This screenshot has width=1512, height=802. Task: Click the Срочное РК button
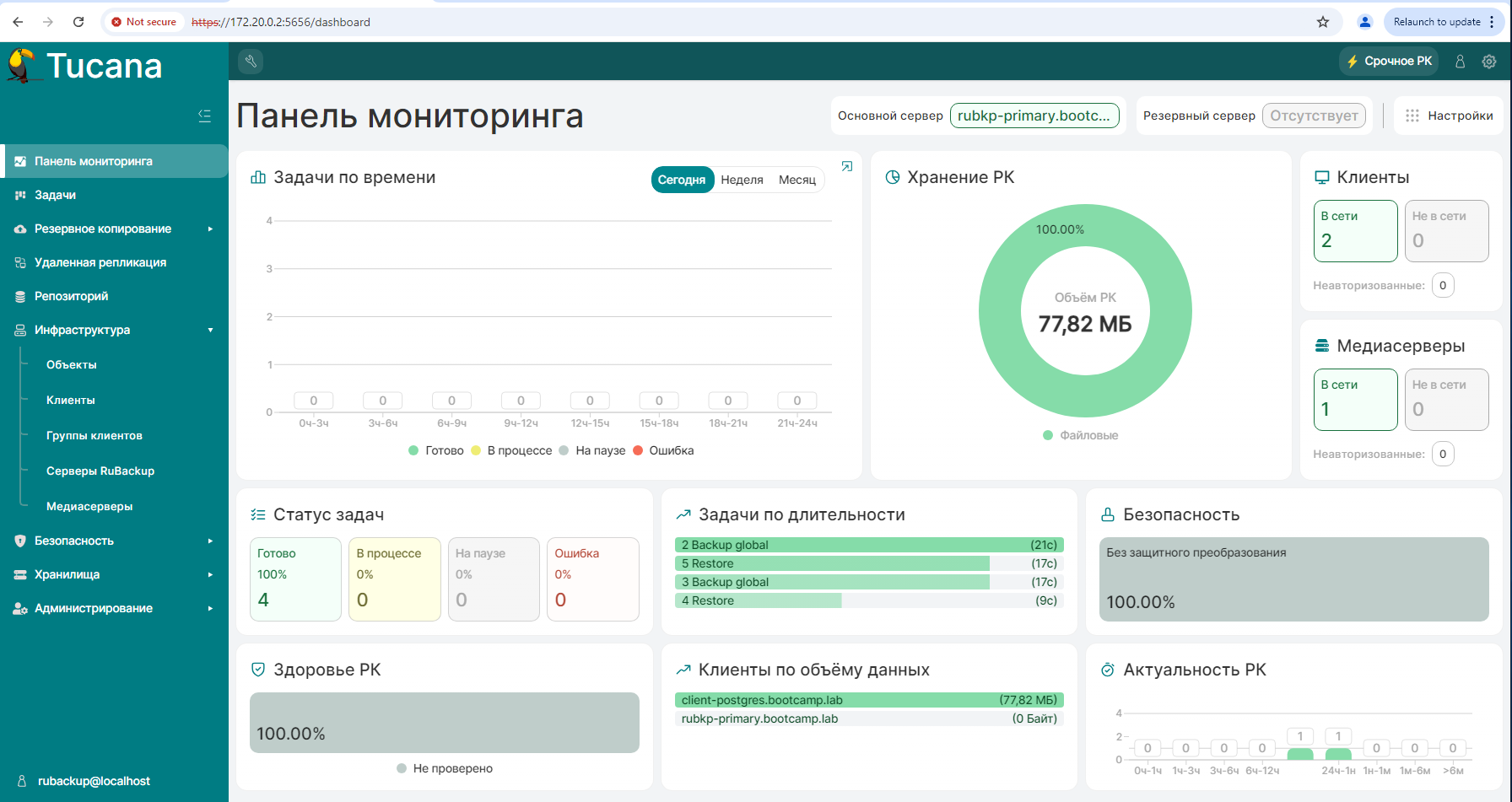click(1389, 61)
